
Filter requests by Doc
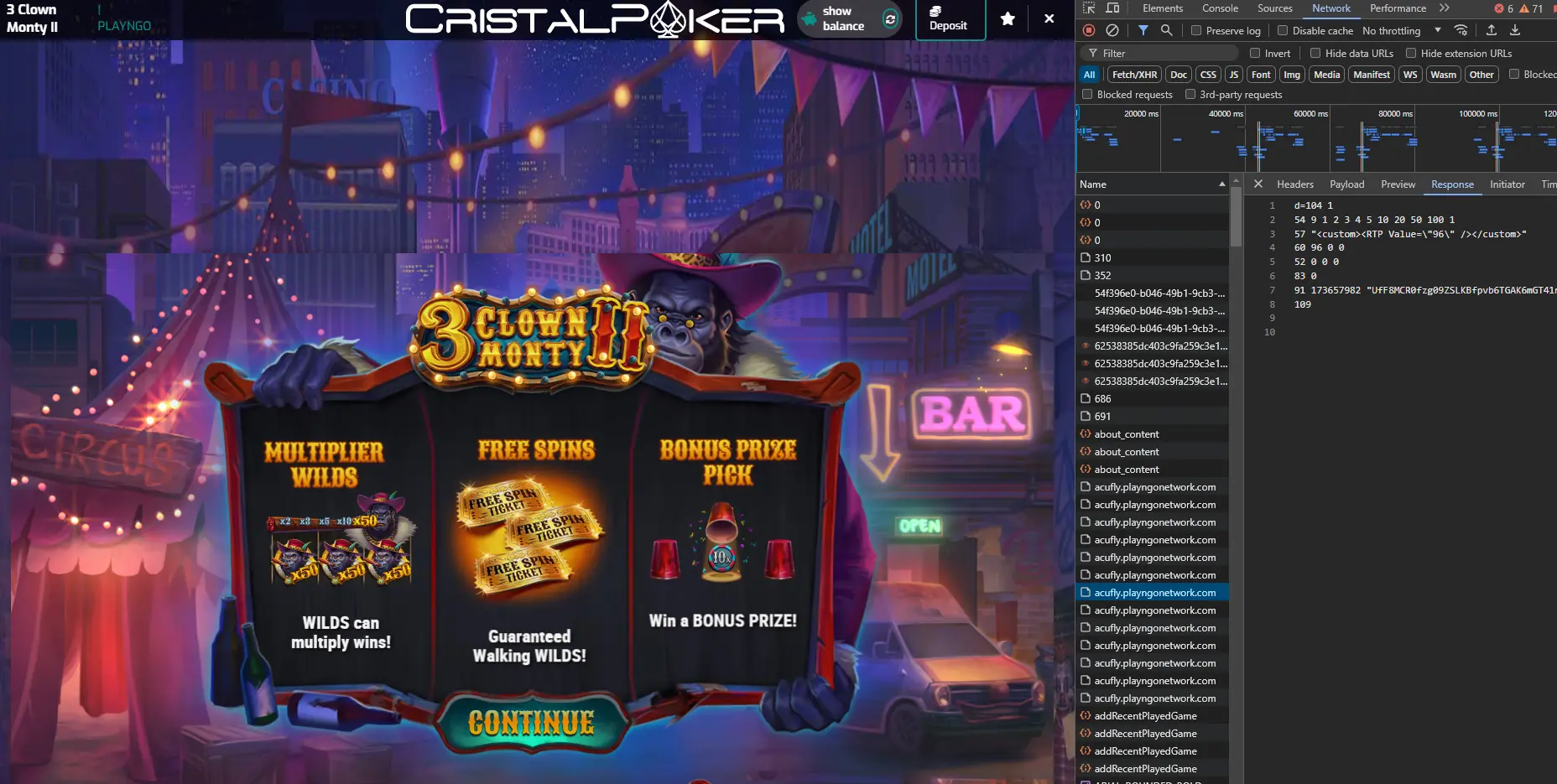tap(1179, 74)
